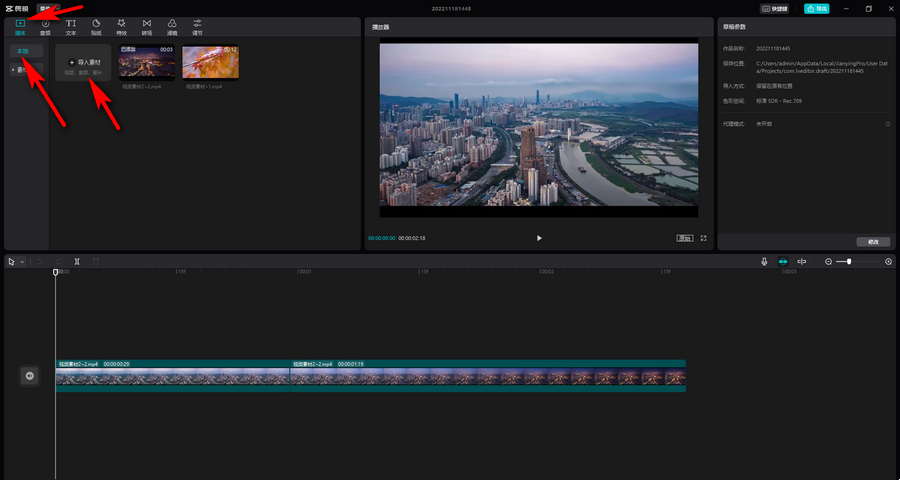Select the 本地 local media tab
900x480 pixels.
[x=23, y=50]
